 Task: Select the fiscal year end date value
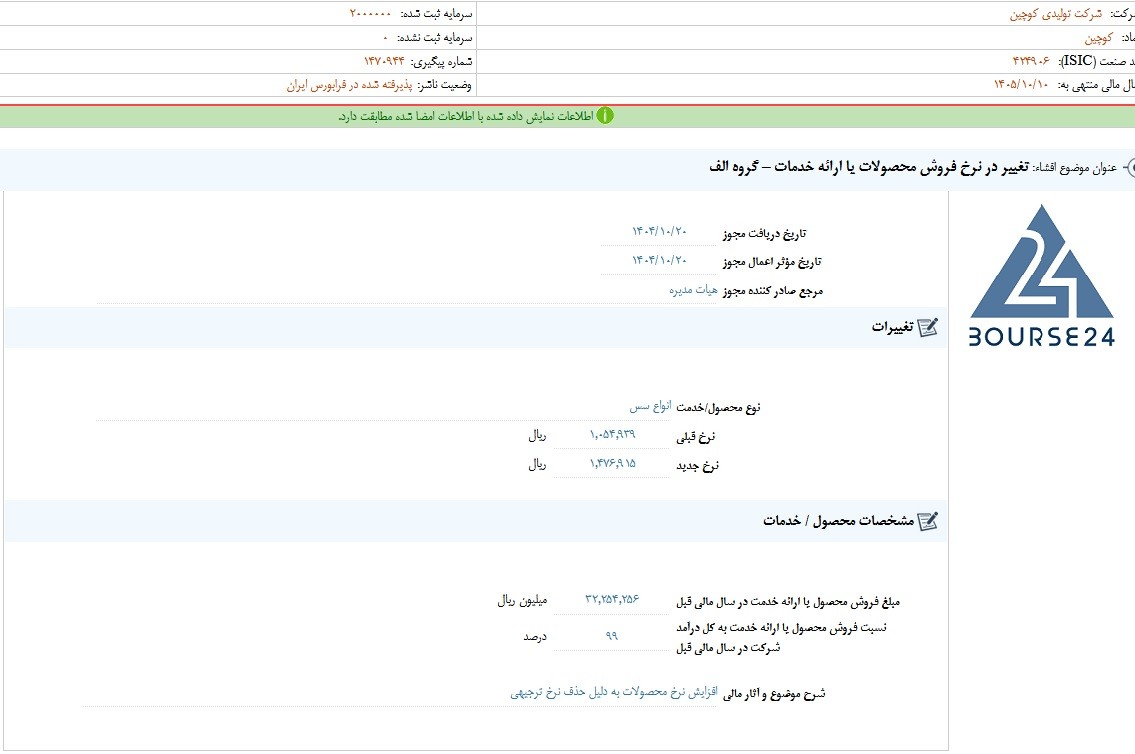tap(1021, 85)
